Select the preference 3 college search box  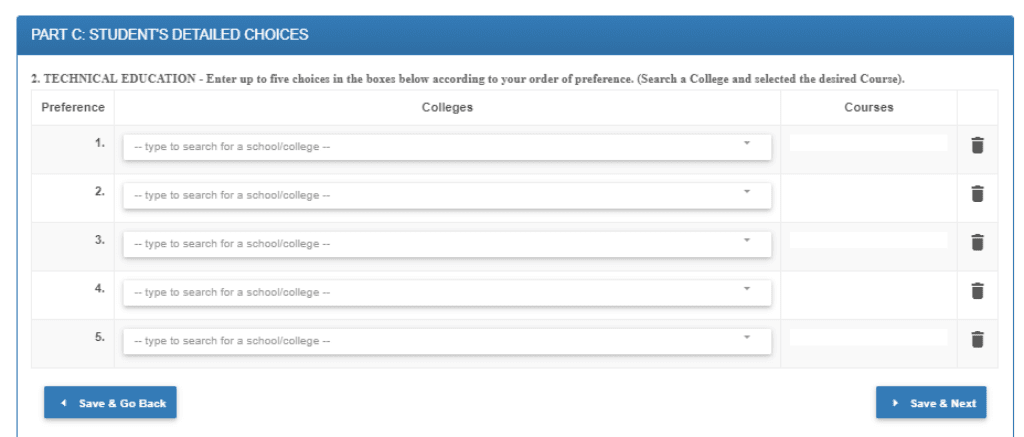click(447, 244)
